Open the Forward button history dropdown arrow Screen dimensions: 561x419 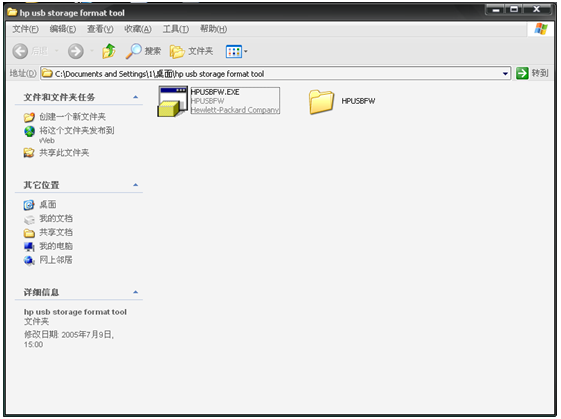[92, 51]
